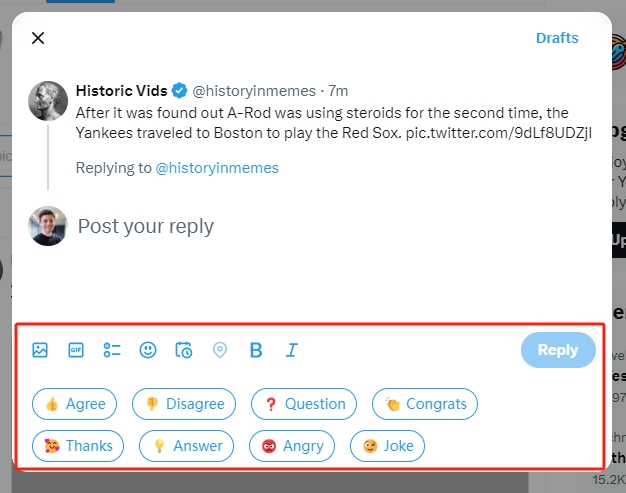Open the pic.twitter.com link in tweet
Viewport: 626px width, 493px height.
pyautogui.click(x=498, y=132)
